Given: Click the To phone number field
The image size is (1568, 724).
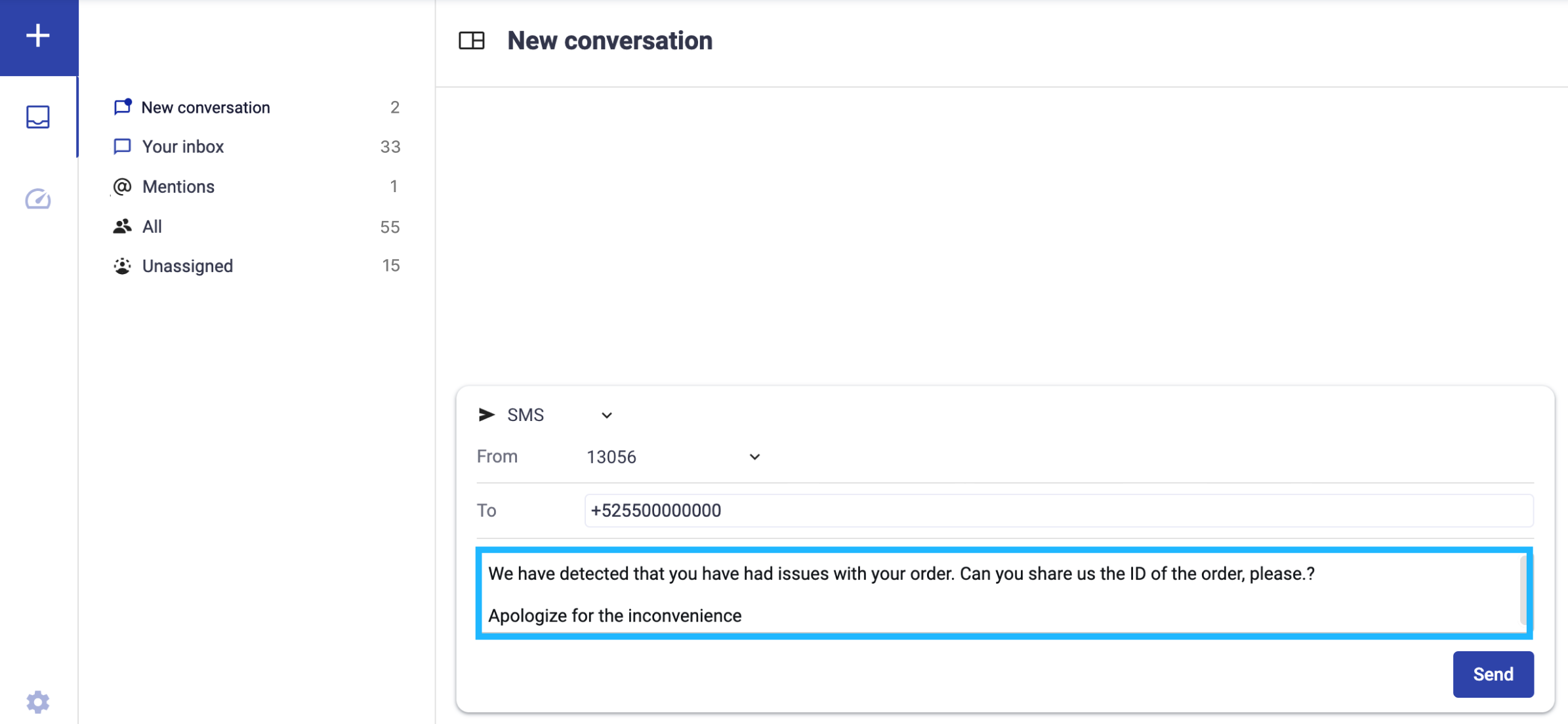Looking at the screenshot, I should point(1058,511).
